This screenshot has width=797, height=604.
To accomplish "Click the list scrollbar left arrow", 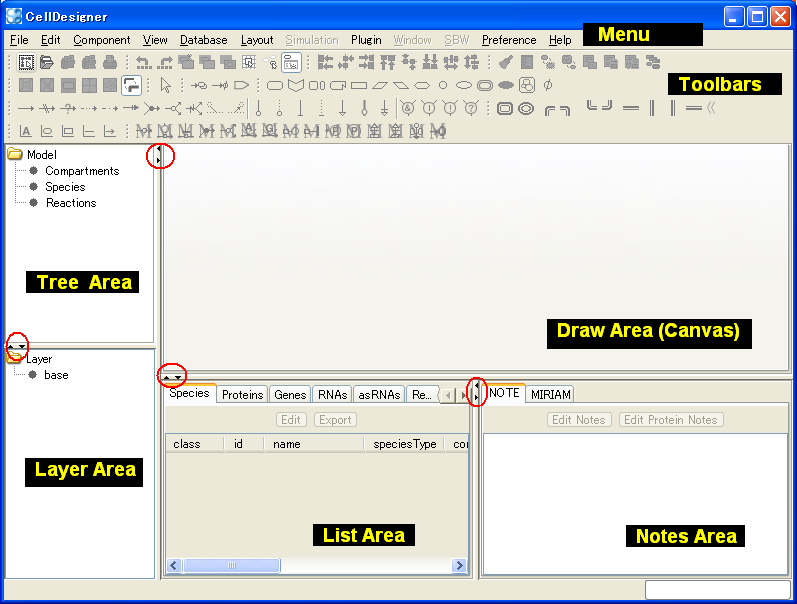I will coord(174,565).
